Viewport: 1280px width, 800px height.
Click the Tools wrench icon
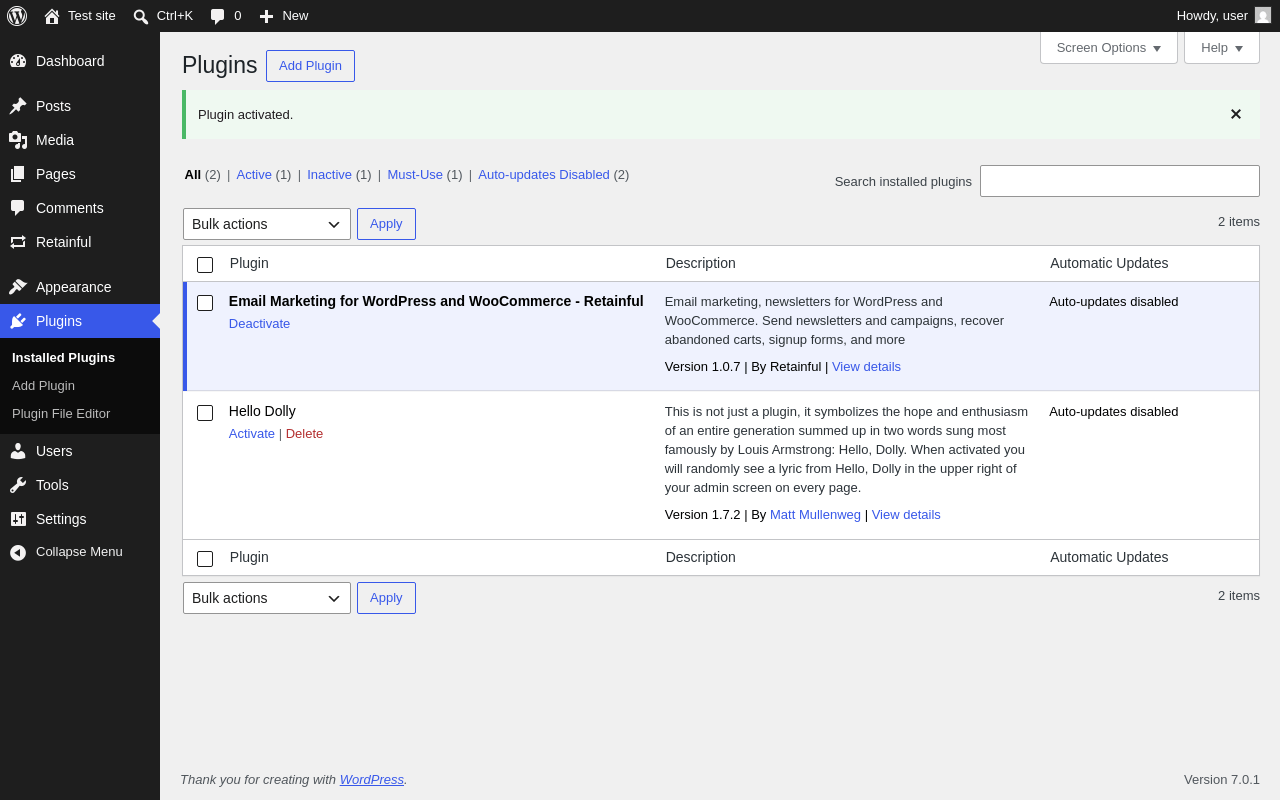[x=18, y=485]
